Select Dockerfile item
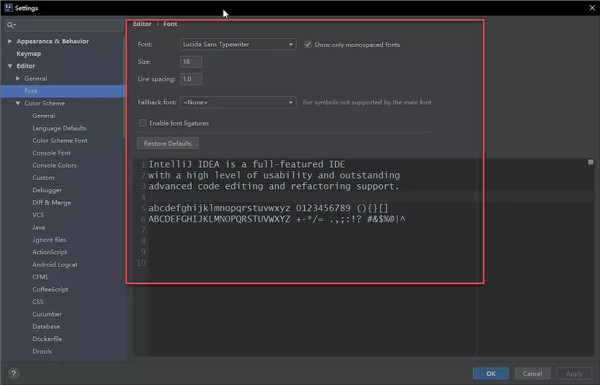 tap(47, 339)
